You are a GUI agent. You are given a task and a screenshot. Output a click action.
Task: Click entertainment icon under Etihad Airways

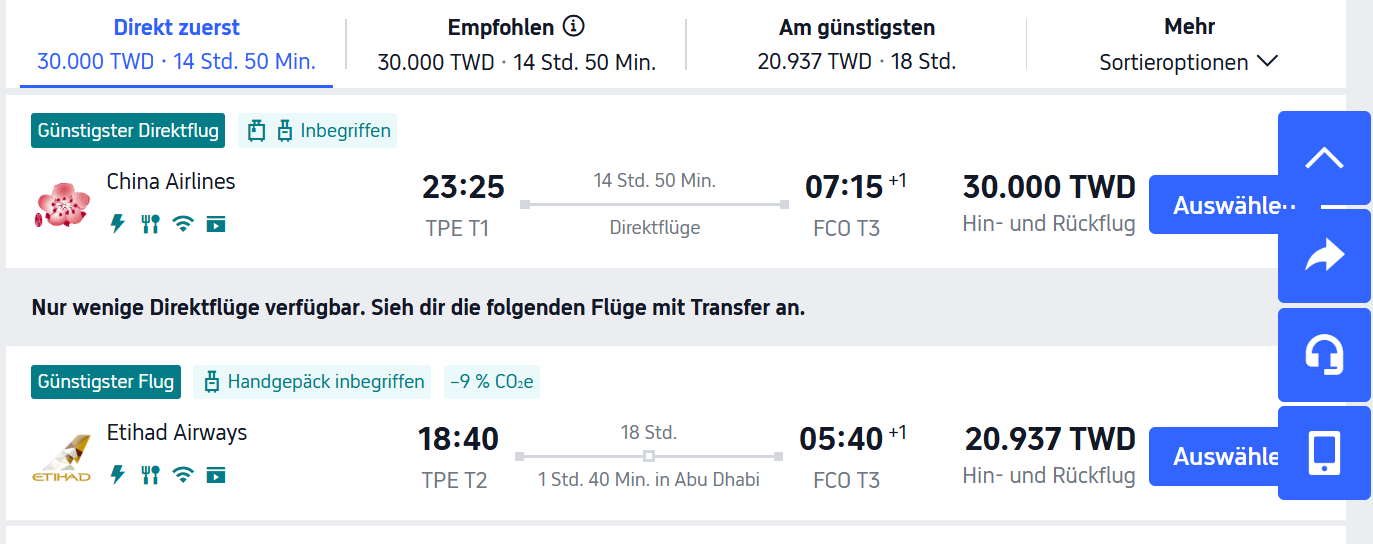coord(215,475)
